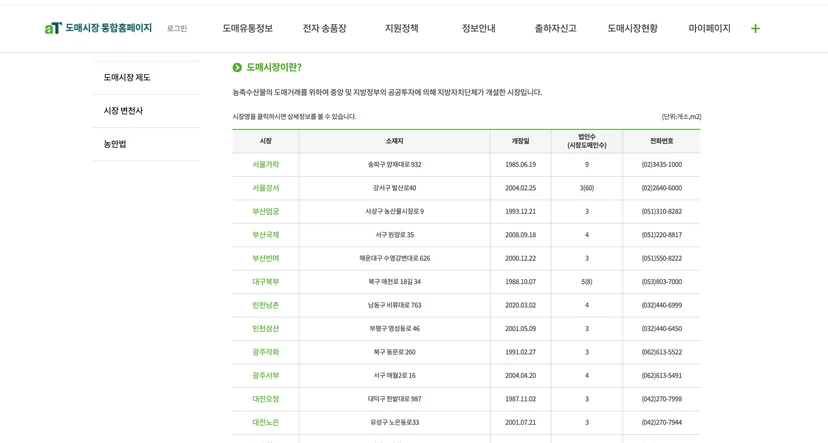Image resolution: width=828 pixels, height=443 pixels.
Task: Click address 해운대구 수영강변대로 626
Action: pos(394,258)
